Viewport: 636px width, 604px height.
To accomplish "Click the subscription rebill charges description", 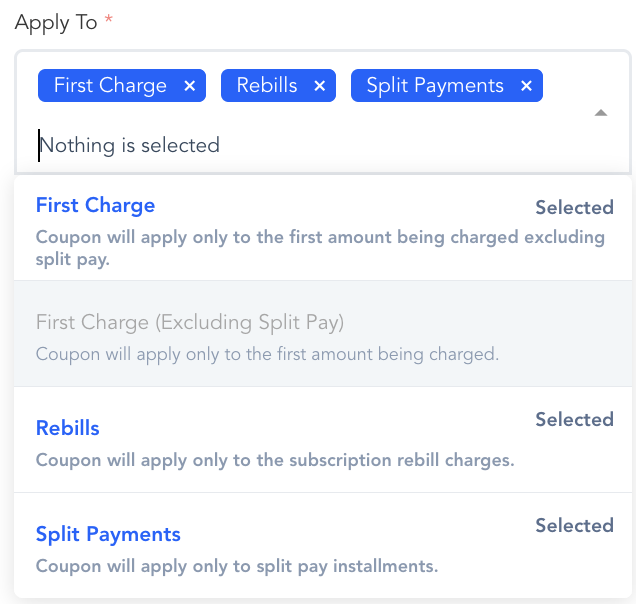I will coord(275,460).
